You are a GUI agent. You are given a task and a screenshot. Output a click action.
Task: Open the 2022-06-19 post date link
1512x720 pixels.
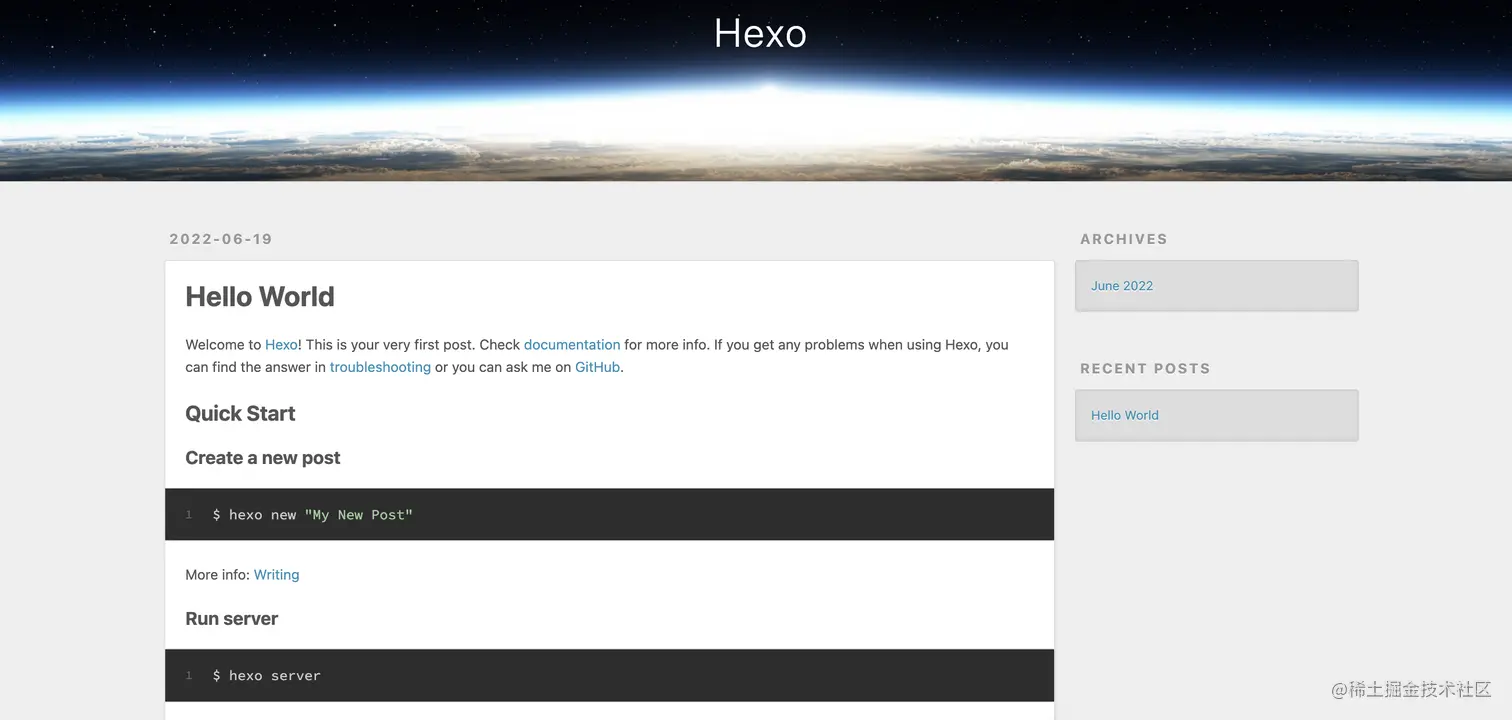click(221, 239)
